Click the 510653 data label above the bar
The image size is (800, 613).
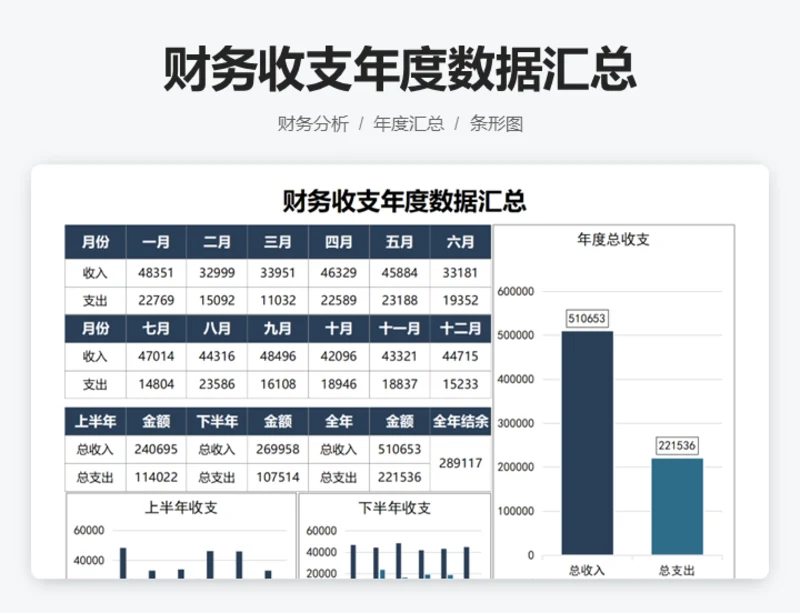587,318
